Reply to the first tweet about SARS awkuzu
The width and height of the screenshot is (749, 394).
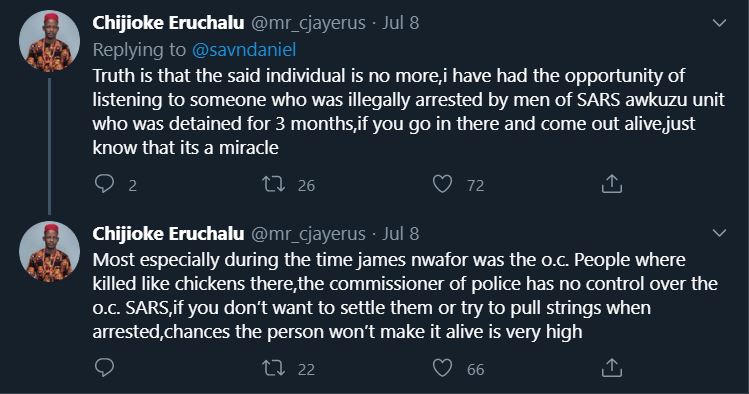coord(104,184)
